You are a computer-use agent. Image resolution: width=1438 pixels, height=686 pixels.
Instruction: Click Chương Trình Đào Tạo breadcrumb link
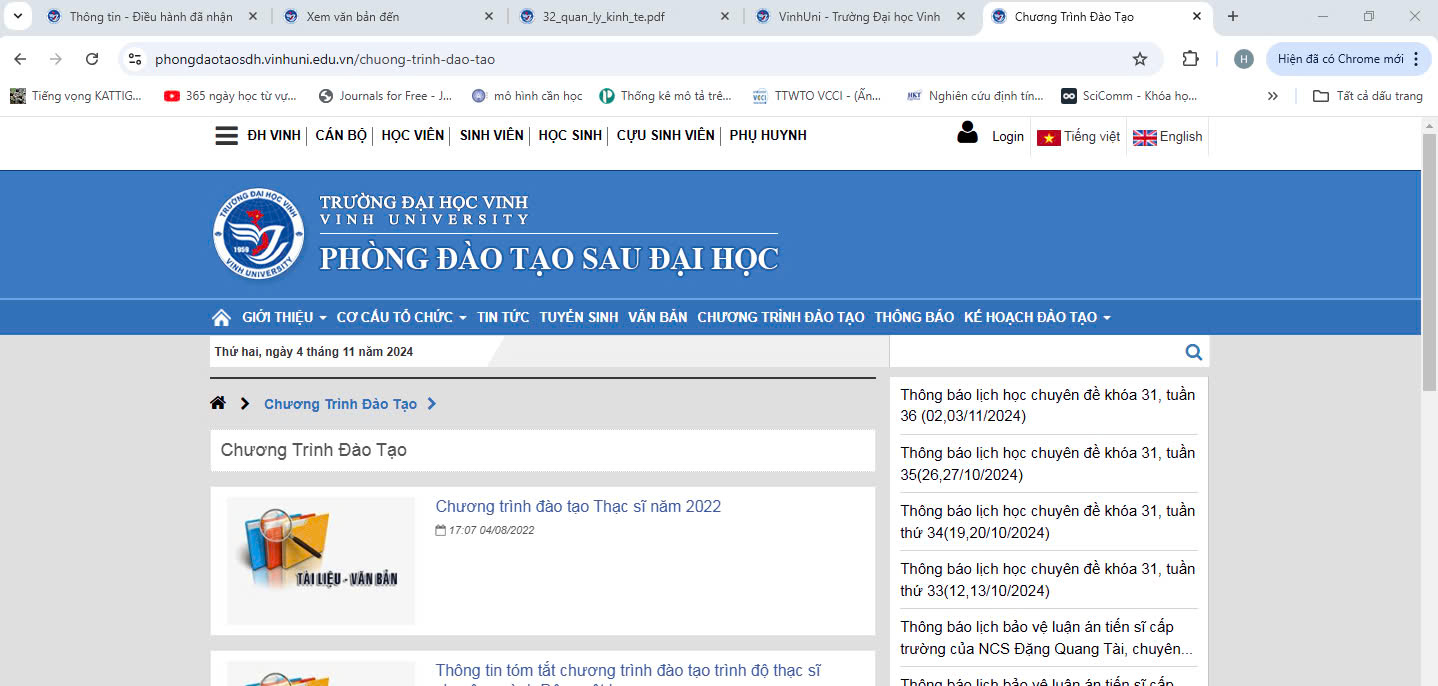click(340, 404)
